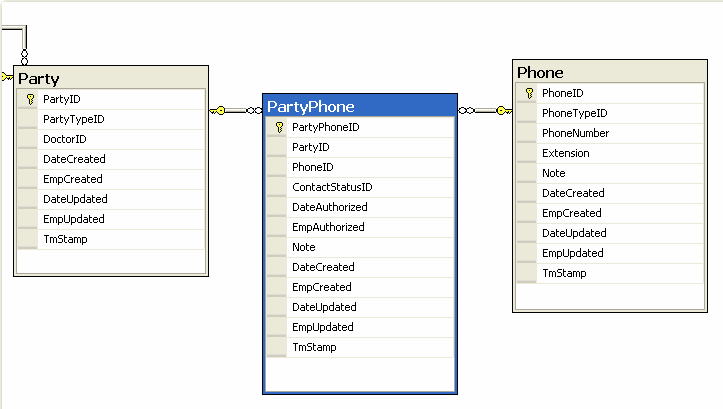Viewport: 723px width, 409px height.
Task: Click the infinity connector right of PartyPhone
Action: 466,110
